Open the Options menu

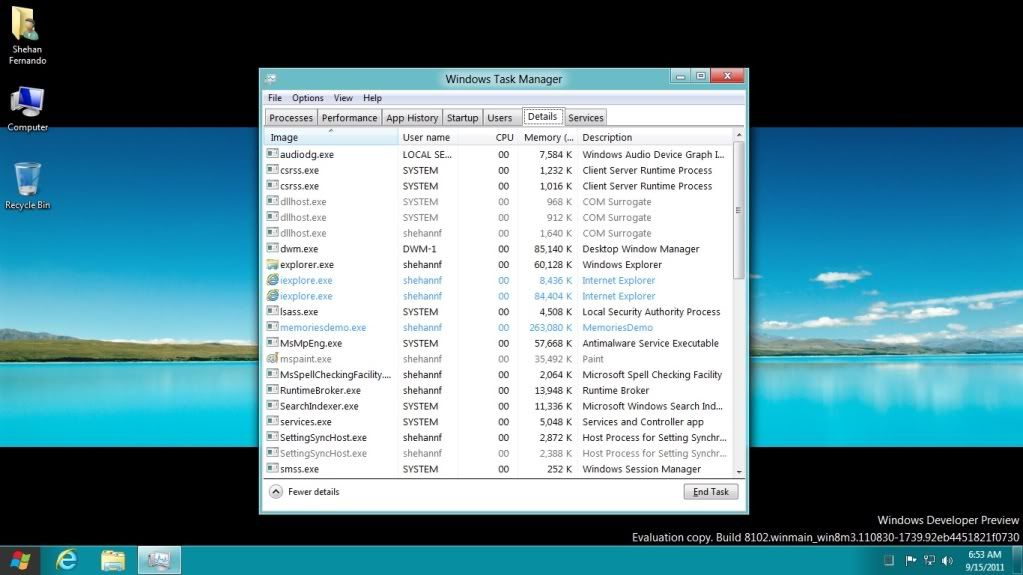pyautogui.click(x=307, y=98)
